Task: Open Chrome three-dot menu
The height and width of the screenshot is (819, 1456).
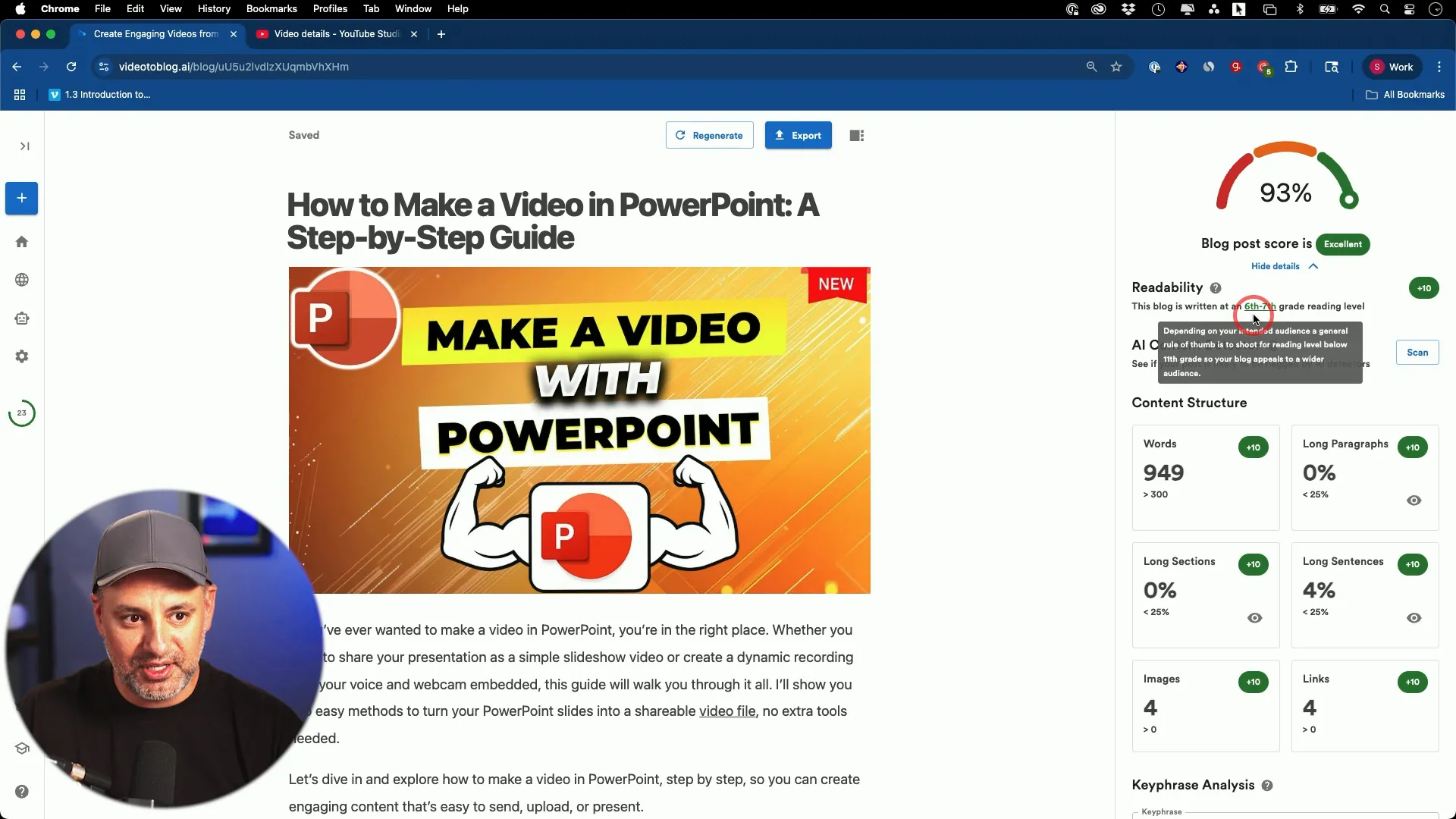Action: click(x=1439, y=67)
